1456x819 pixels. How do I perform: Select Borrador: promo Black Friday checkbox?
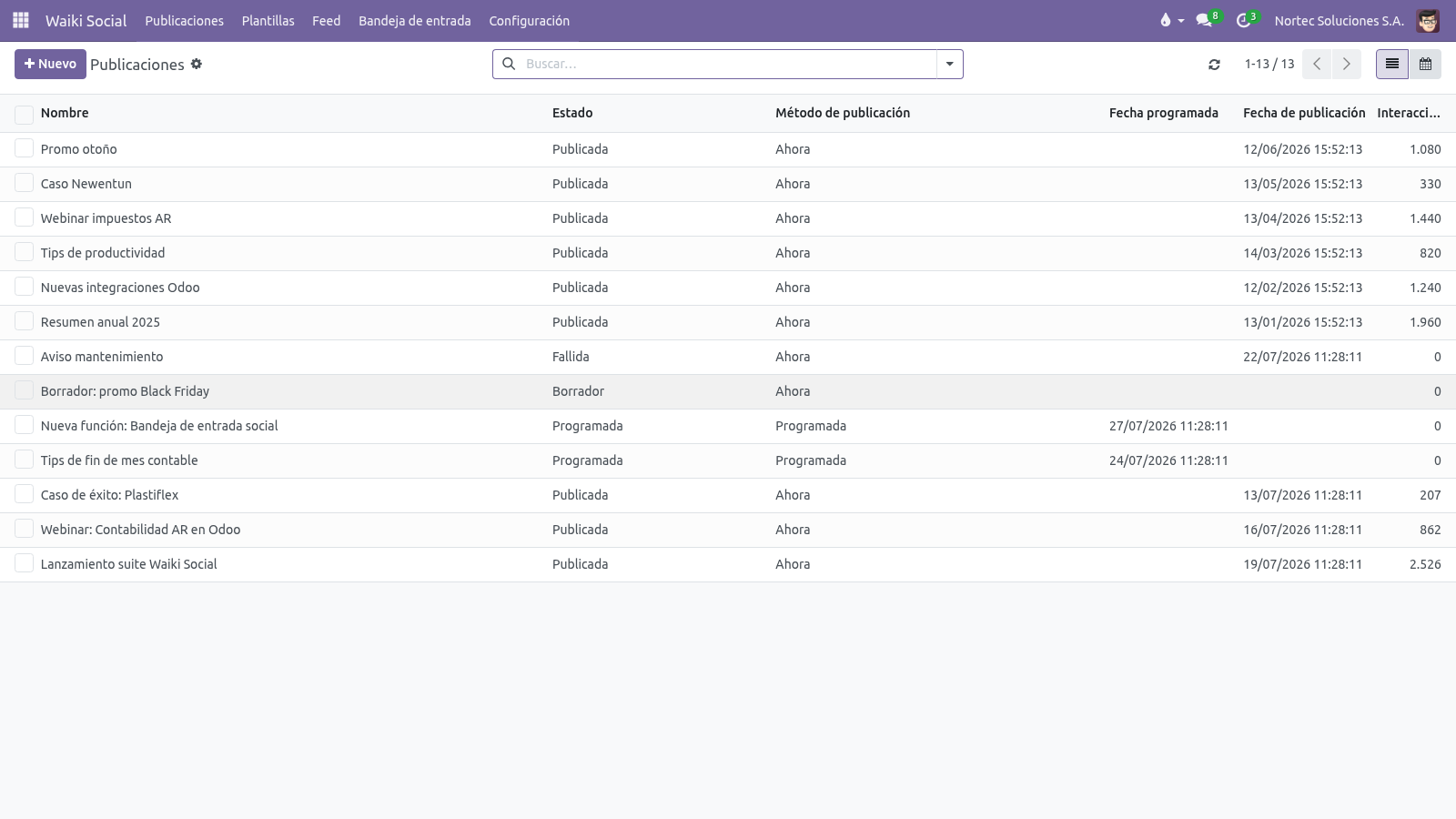click(x=24, y=390)
